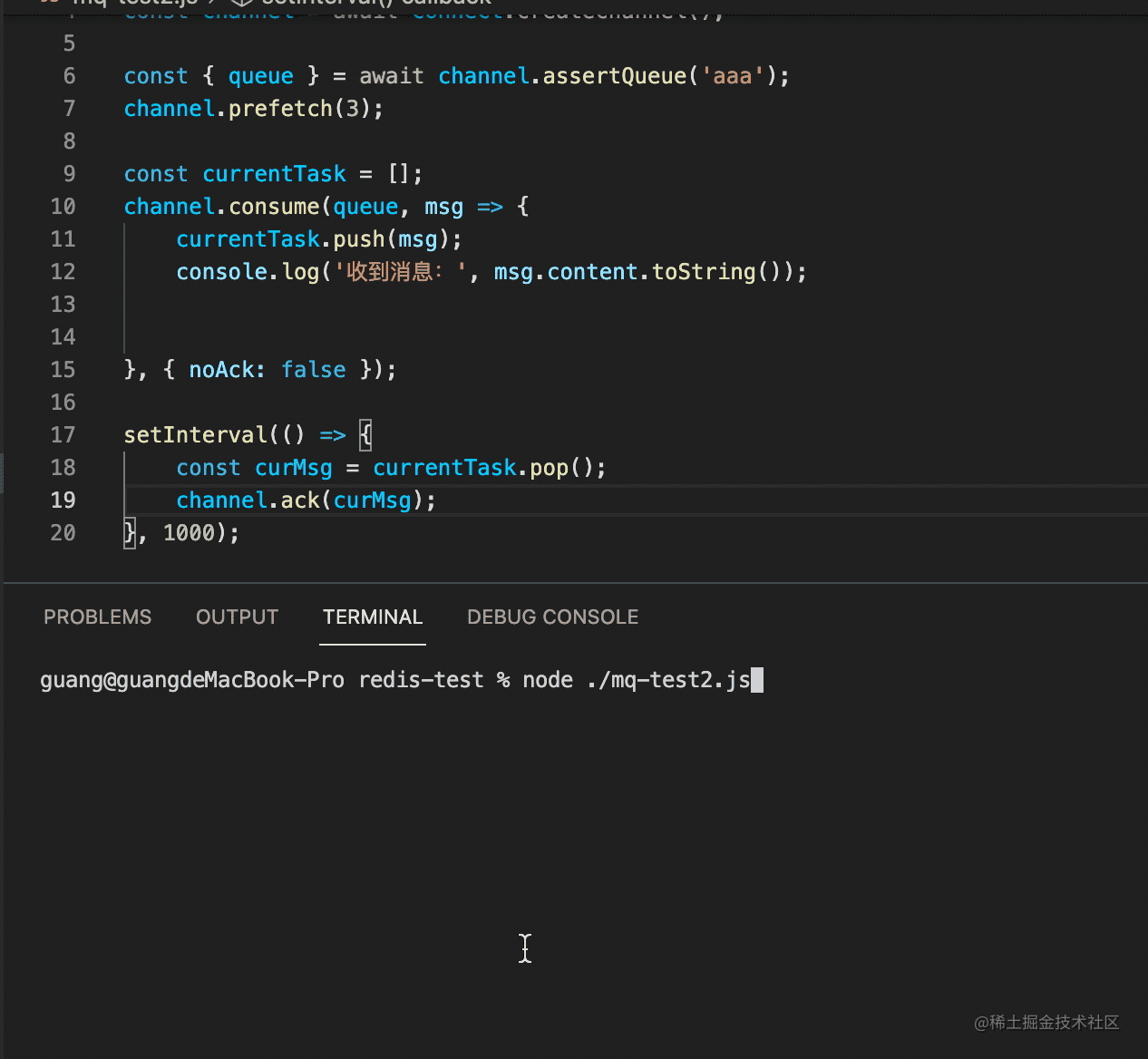Click the highlighted opening brace after setInterval
The height and width of the screenshot is (1059, 1148).
click(x=365, y=435)
